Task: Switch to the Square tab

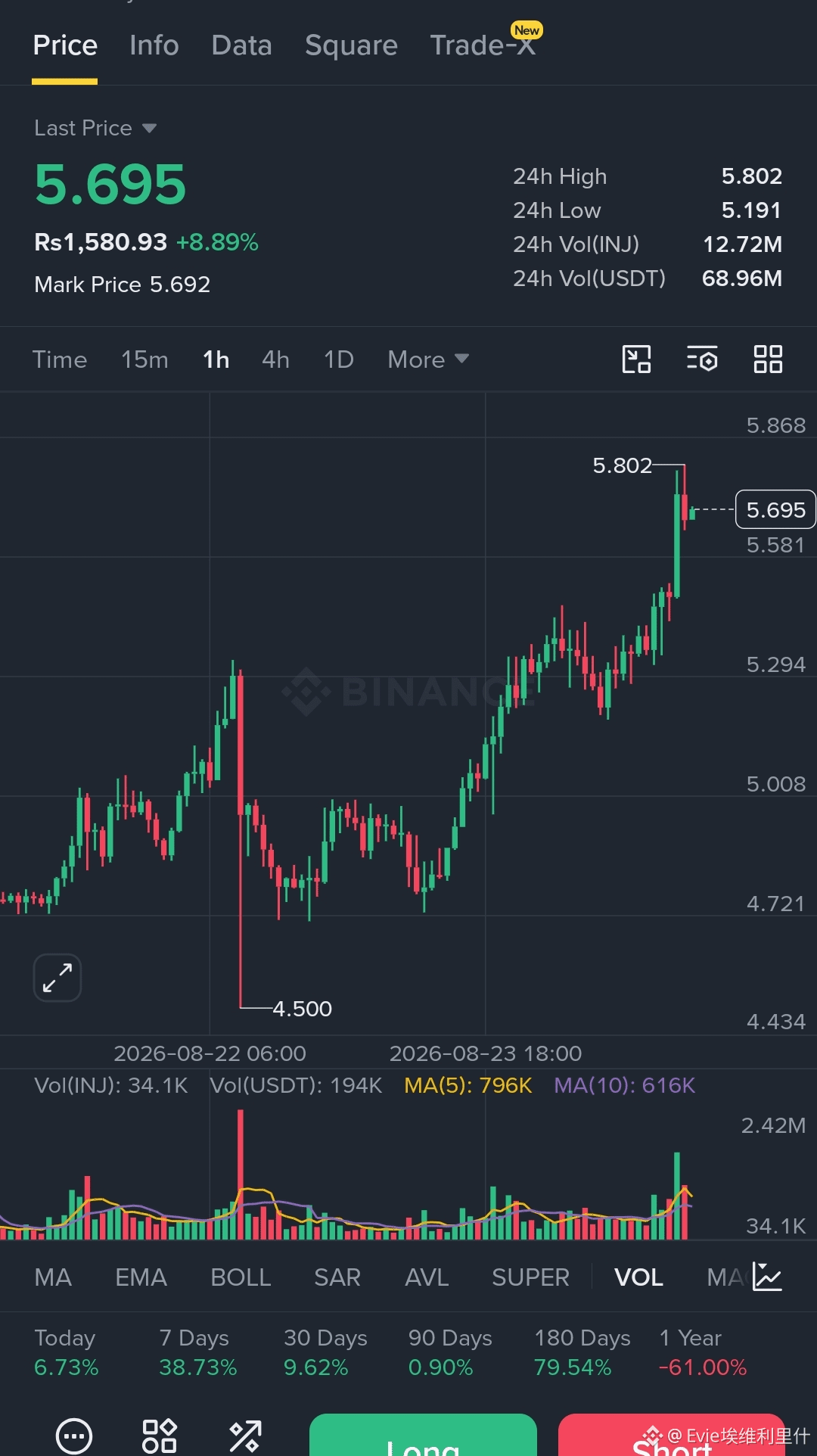Action: click(351, 45)
